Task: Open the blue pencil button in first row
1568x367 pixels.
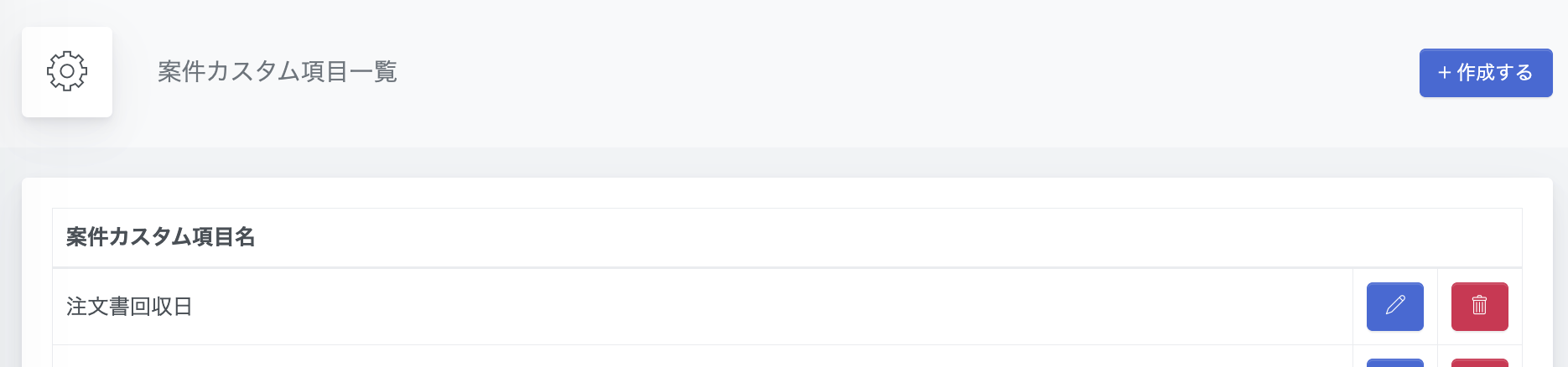Action: pyautogui.click(x=1395, y=307)
